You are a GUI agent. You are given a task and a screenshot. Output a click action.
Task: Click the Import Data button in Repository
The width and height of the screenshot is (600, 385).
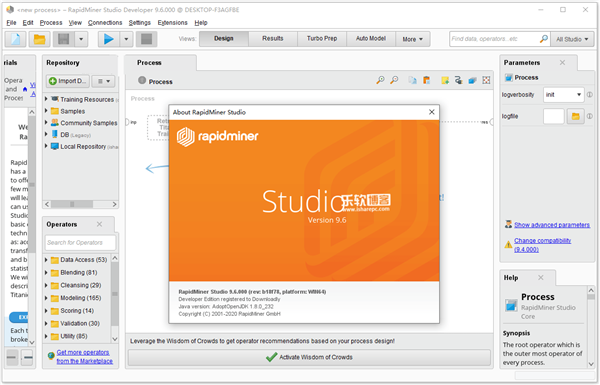click(68, 81)
